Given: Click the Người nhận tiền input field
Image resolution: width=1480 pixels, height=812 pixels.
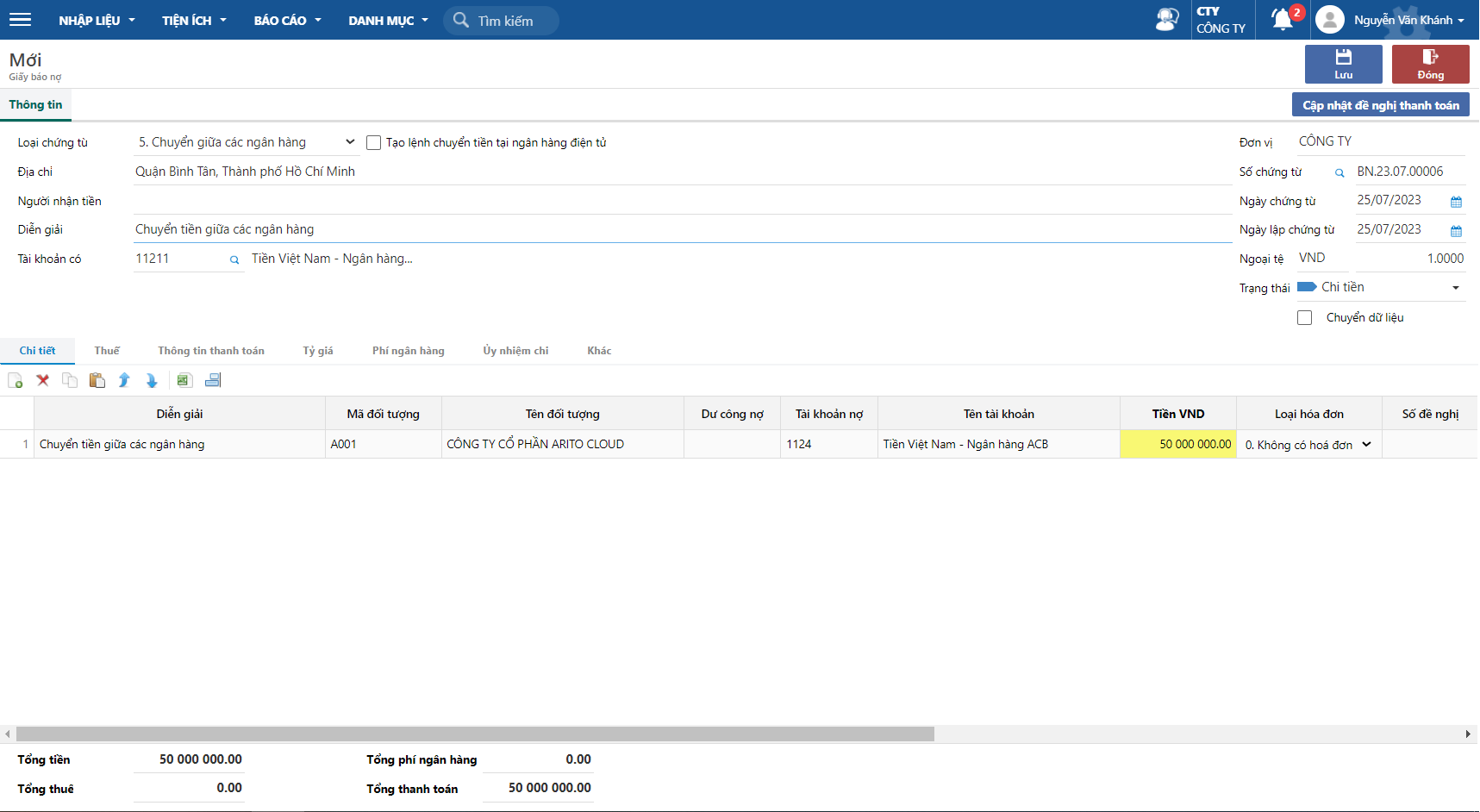Looking at the screenshot, I should tap(681, 201).
